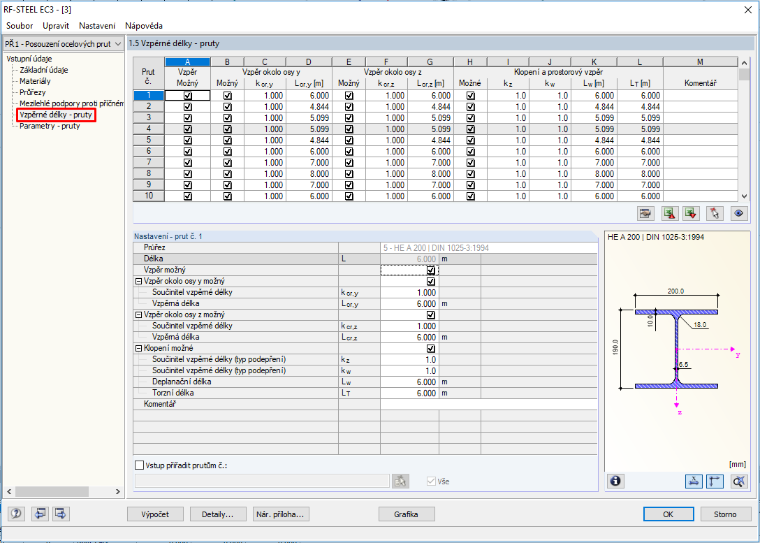Screen dimensions: 760x543
Task: Click the select members icon beside input field
Action: point(400,481)
